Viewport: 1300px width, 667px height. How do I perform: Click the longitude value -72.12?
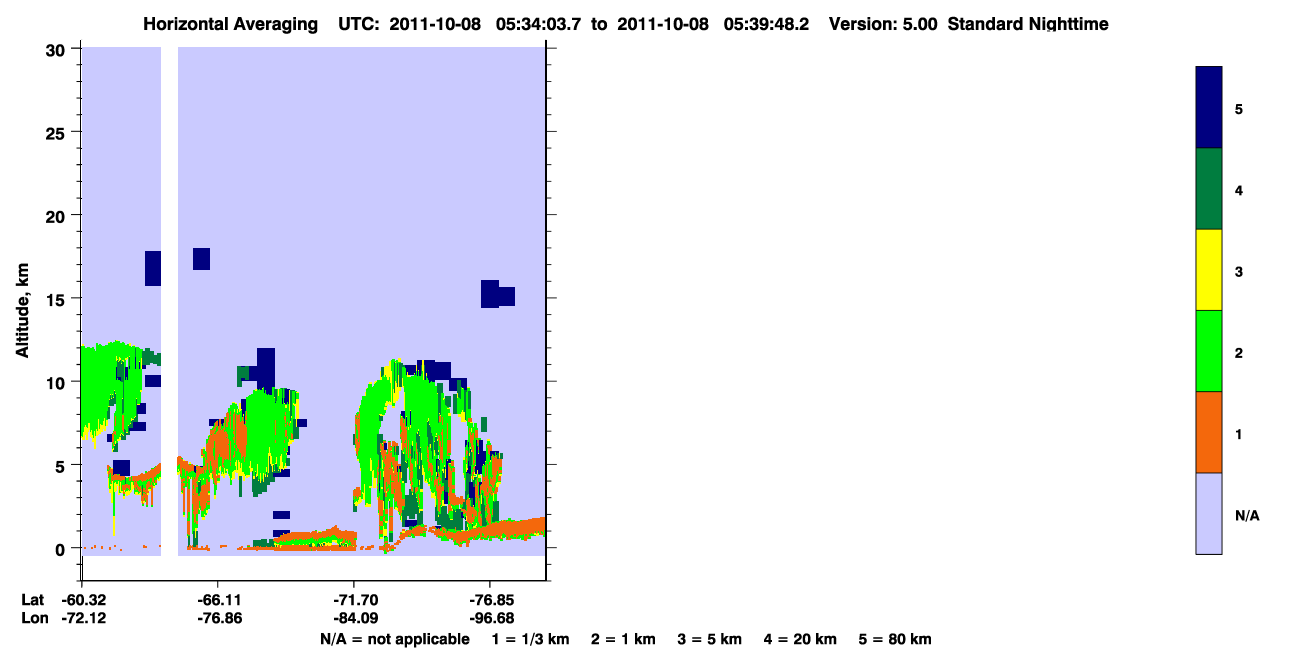pyautogui.click(x=83, y=618)
